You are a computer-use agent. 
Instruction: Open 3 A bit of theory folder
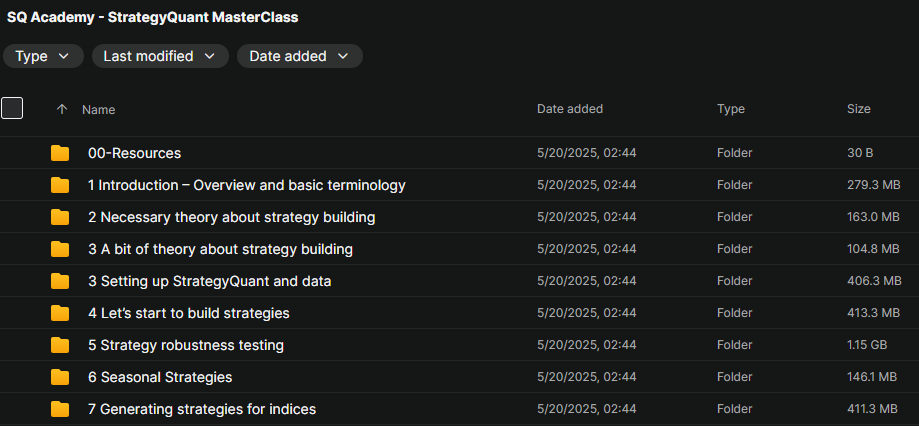(220, 249)
